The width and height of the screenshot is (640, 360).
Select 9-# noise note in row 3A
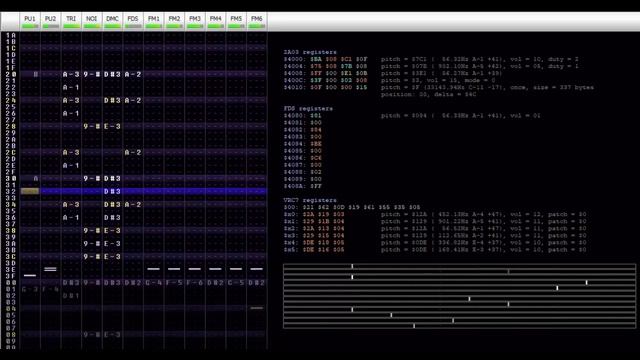(92, 244)
